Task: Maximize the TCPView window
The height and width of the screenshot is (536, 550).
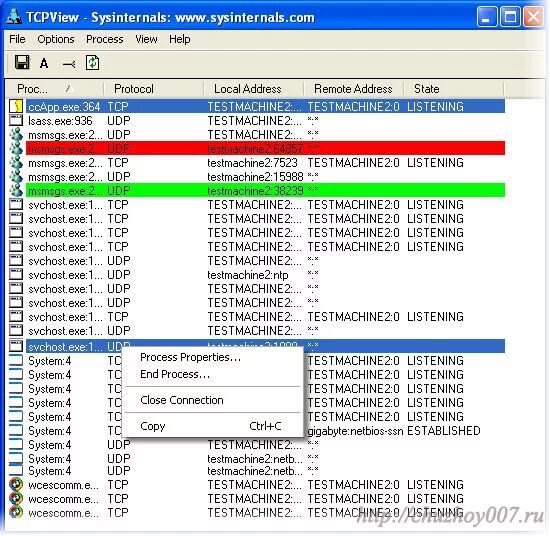Action: 510,17
